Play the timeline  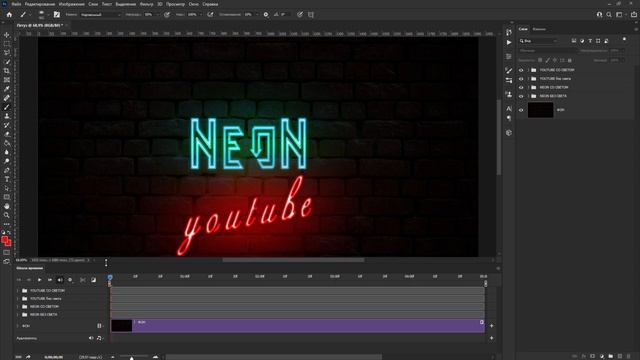pyautogui.click(x=40, y=280)
